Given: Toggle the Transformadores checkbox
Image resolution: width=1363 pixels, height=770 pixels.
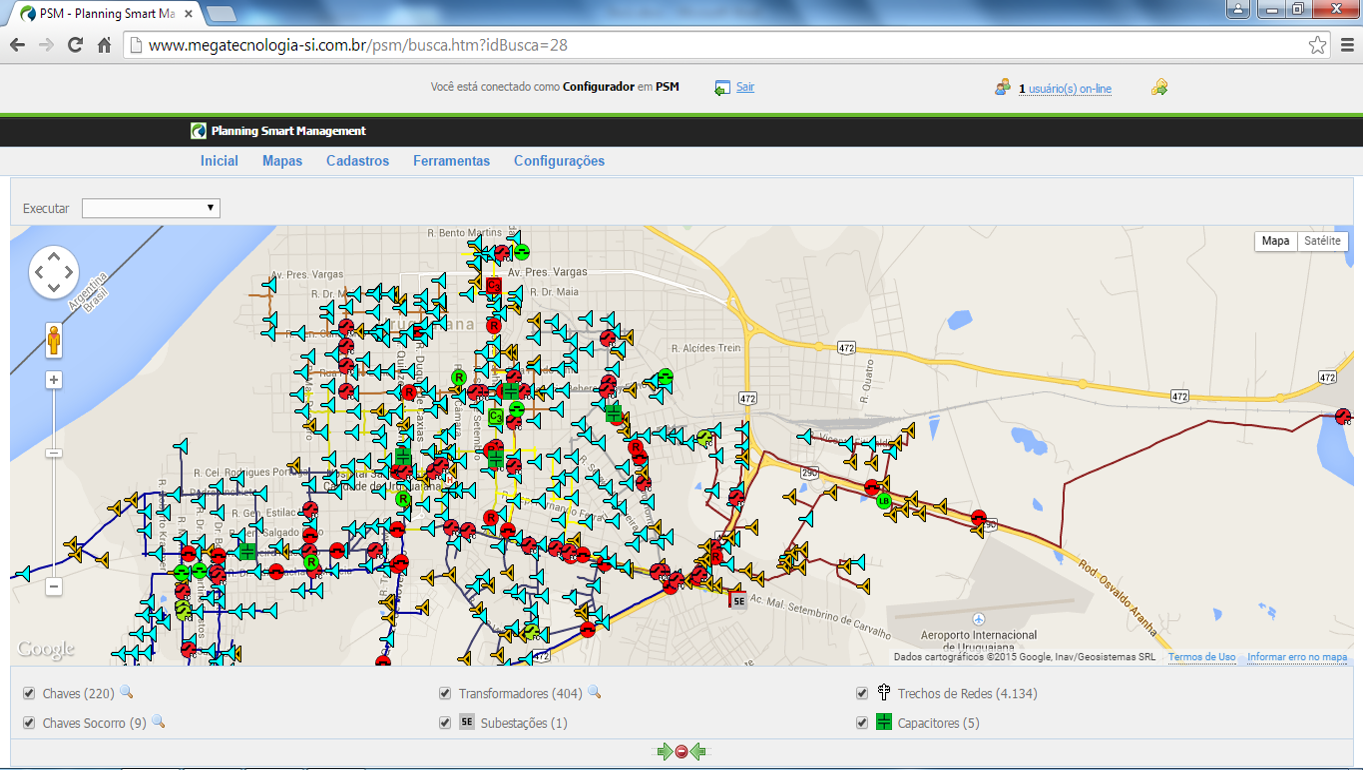Looking at the screenshot, I should tap(445, 693).
